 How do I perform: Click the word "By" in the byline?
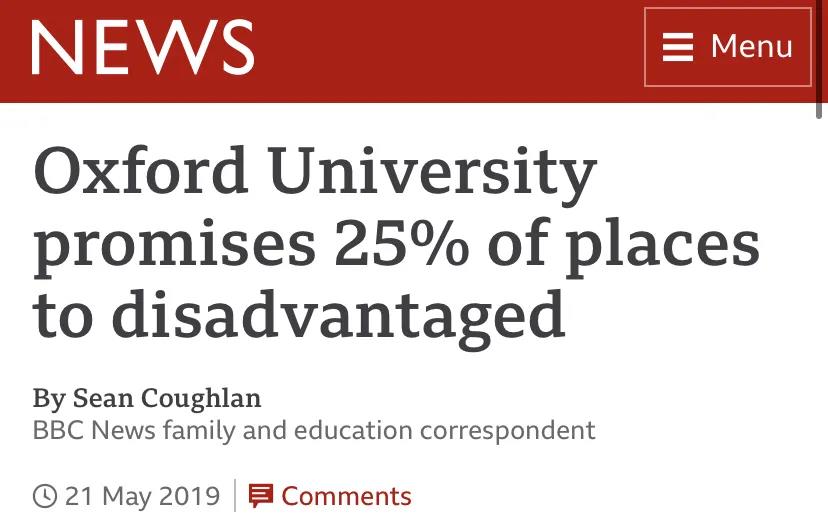tap(49, 398)
